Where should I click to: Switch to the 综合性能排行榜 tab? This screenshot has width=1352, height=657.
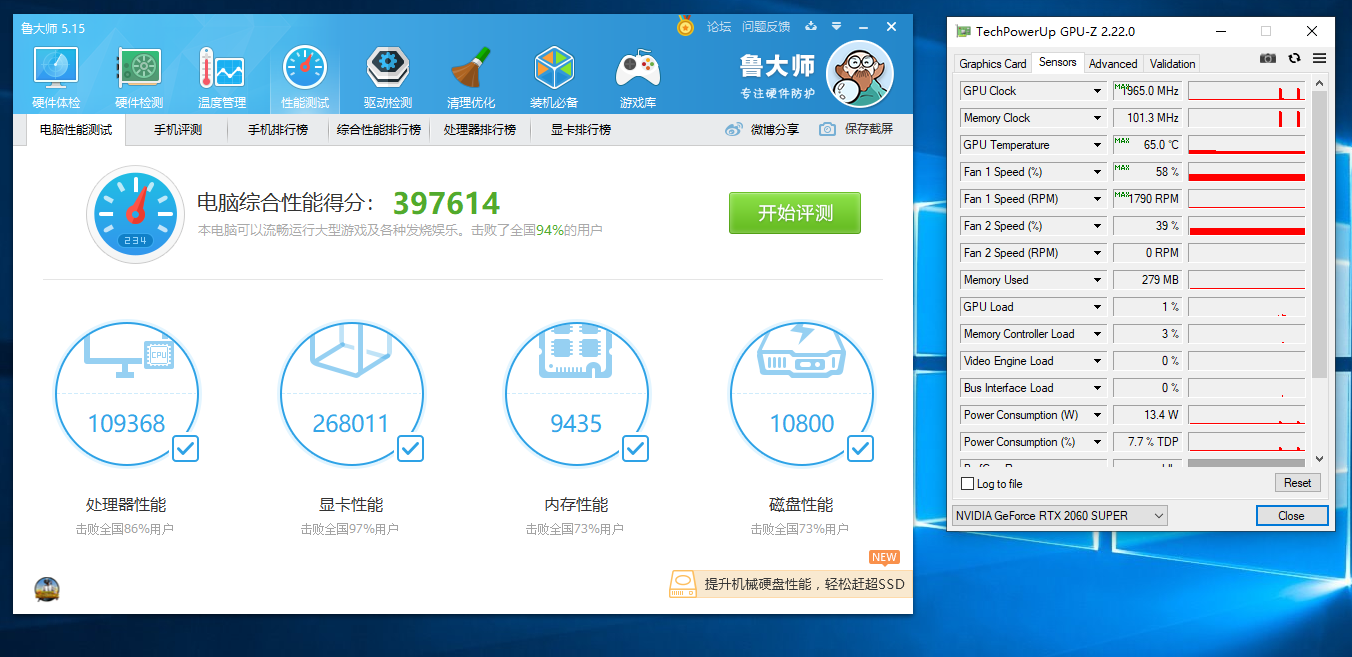[379, 130]
